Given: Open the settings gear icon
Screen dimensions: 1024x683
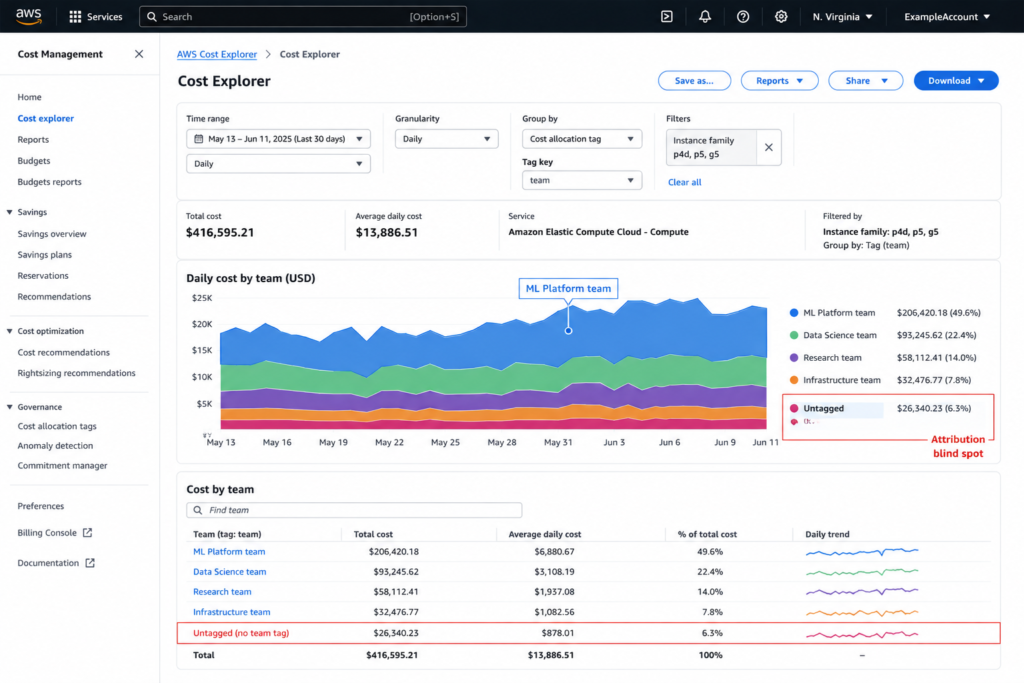Looking at the screenshot, I should [780, 16].
